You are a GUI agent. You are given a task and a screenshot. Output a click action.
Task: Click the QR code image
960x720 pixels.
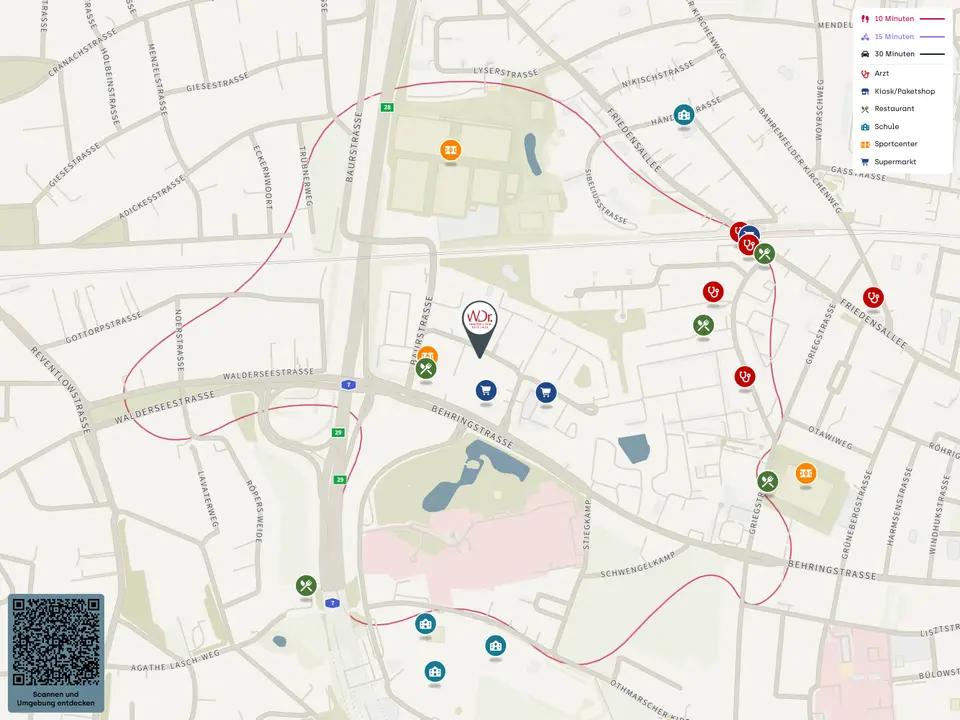pyautogui.click(x=56, y=642)
